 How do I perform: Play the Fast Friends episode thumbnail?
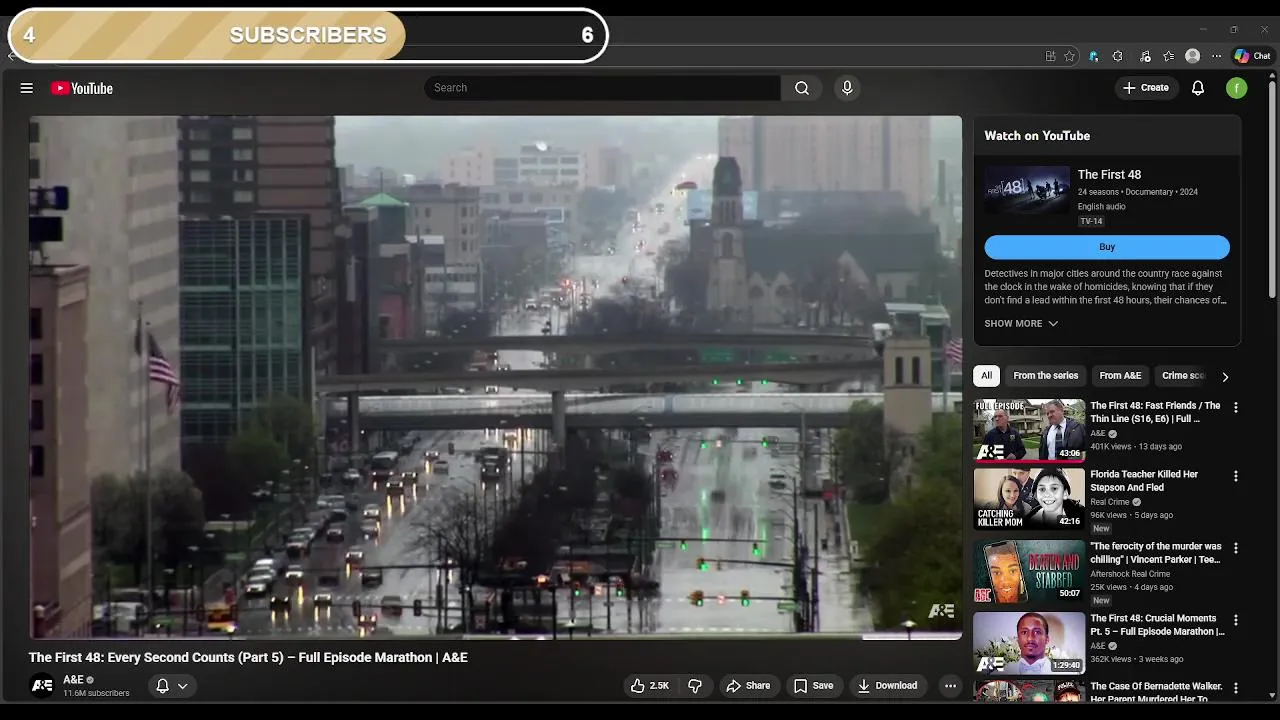(1029, 430)
